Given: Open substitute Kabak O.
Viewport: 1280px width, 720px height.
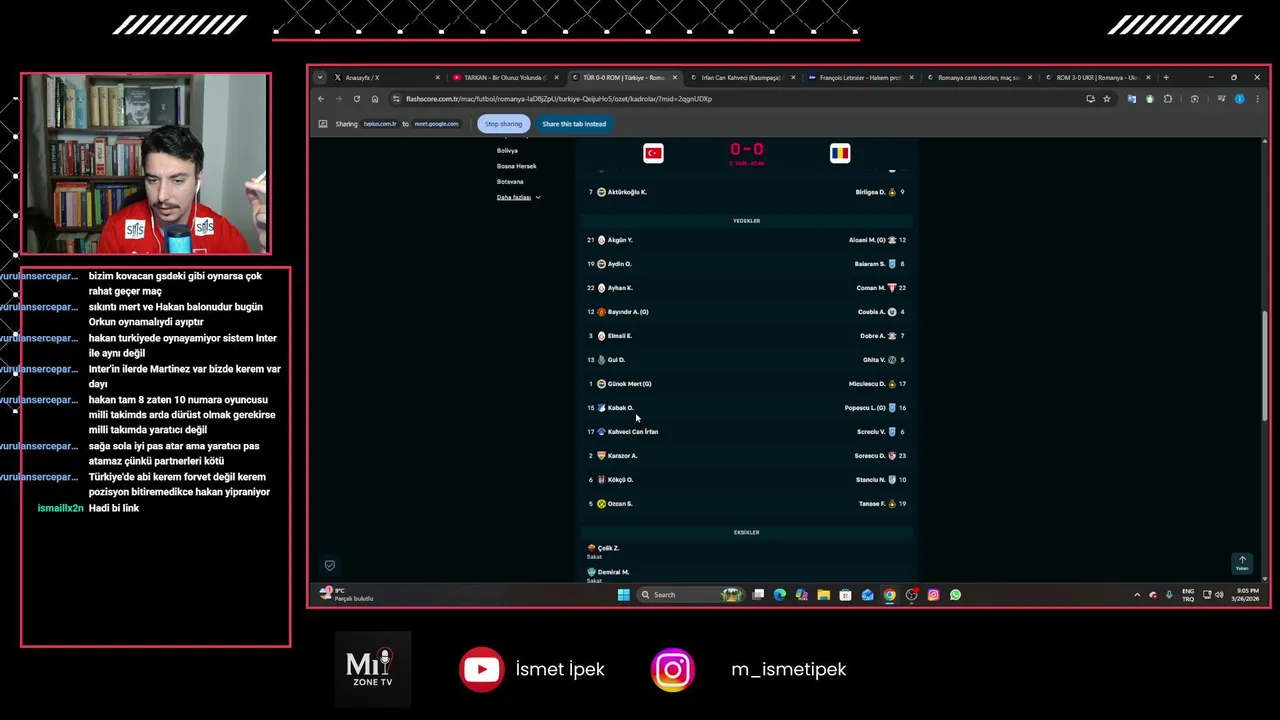Looking at the screenshot, I should (x=620, y=408).
